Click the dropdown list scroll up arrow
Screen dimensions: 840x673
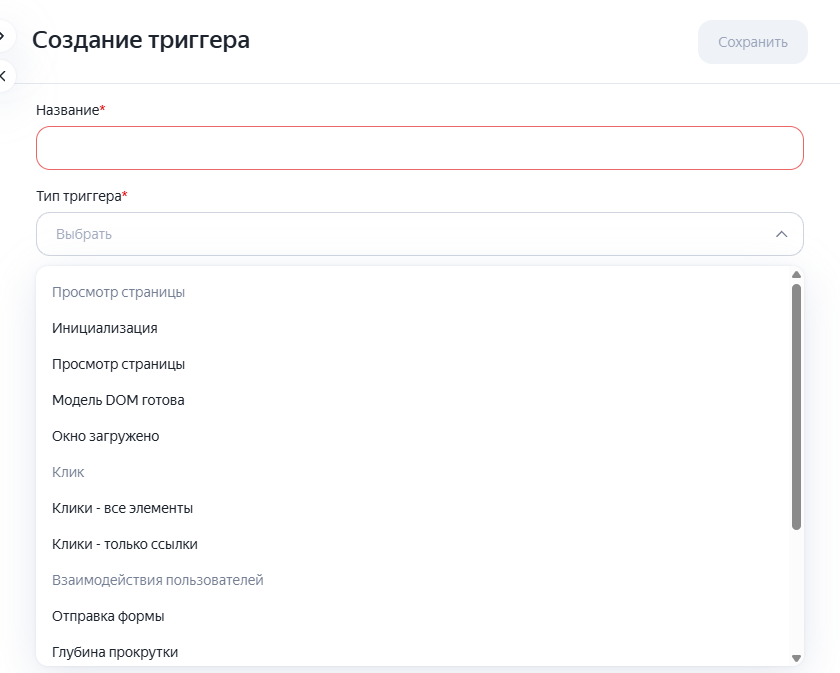coord(796,275)
